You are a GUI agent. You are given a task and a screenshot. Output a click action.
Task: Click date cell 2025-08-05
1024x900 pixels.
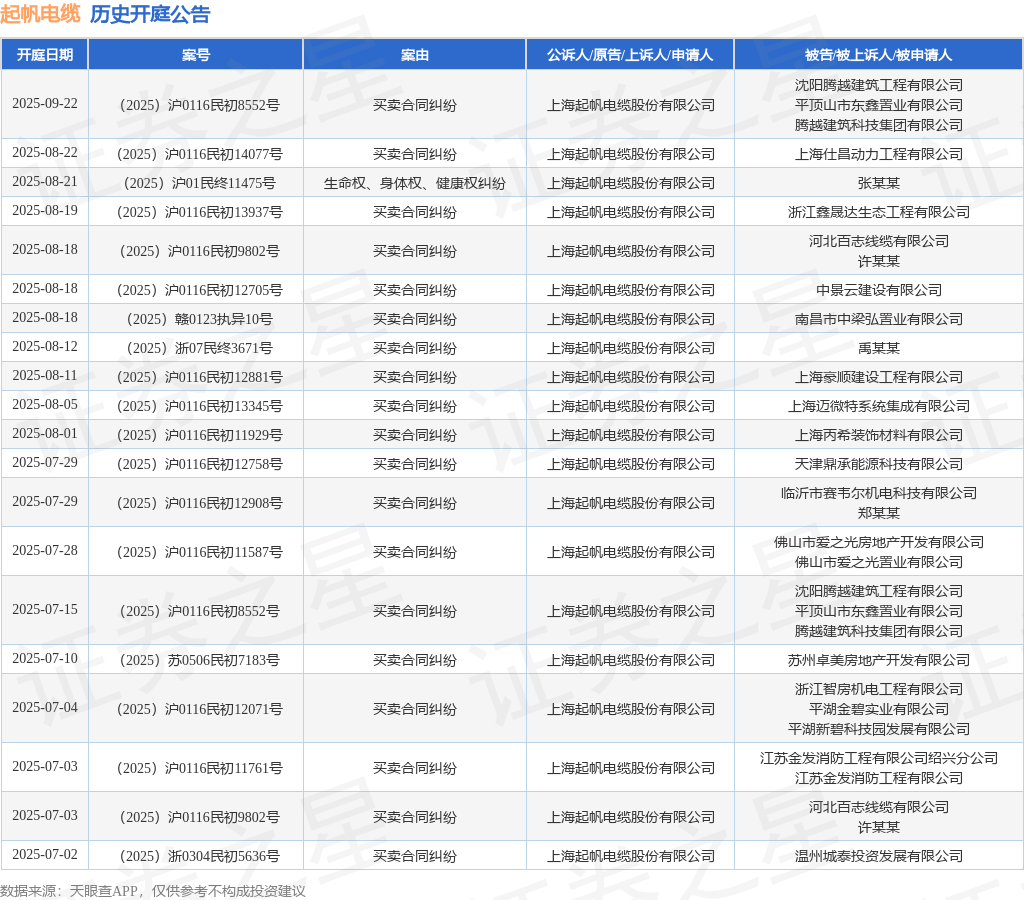(x=44, y=405)
